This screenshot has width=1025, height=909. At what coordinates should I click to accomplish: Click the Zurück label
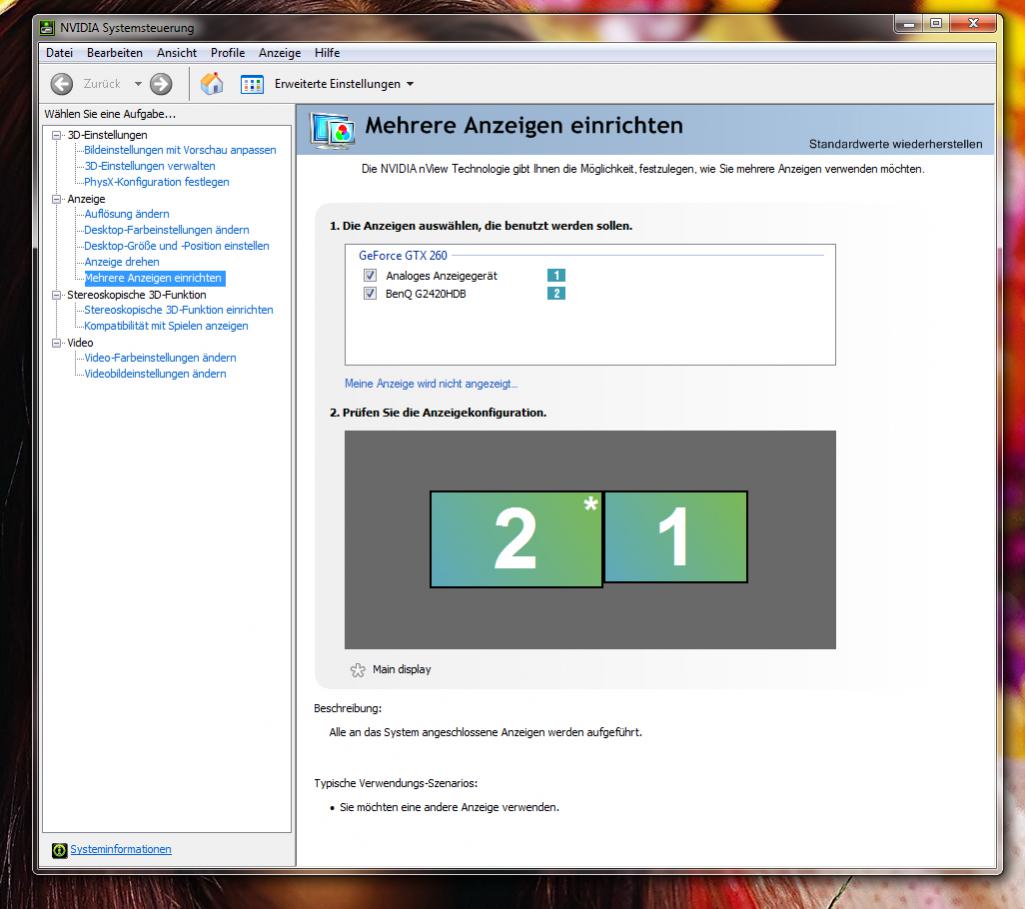[102, 84]
